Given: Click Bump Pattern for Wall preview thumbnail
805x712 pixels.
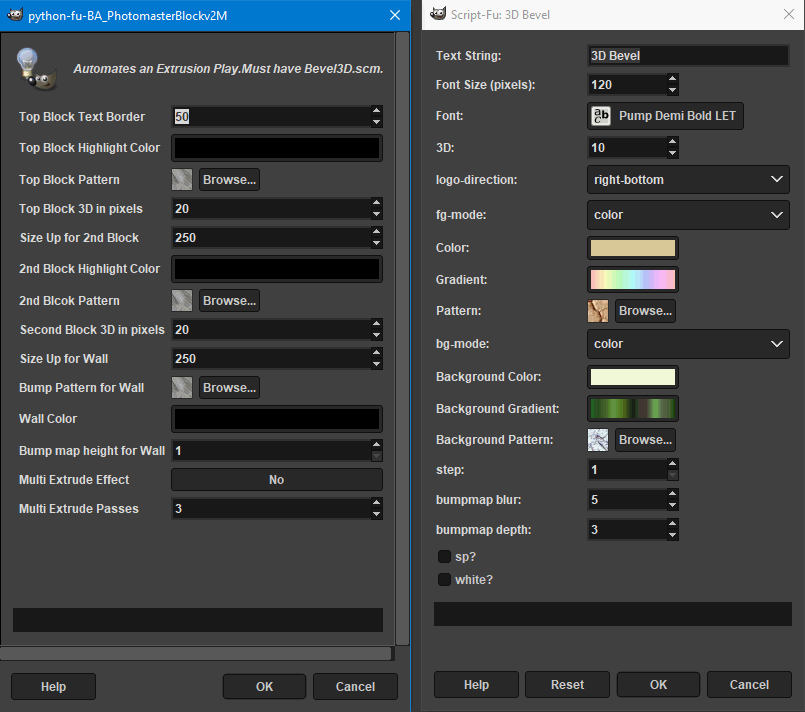Looking at the screenshot, I should (182, 388).
